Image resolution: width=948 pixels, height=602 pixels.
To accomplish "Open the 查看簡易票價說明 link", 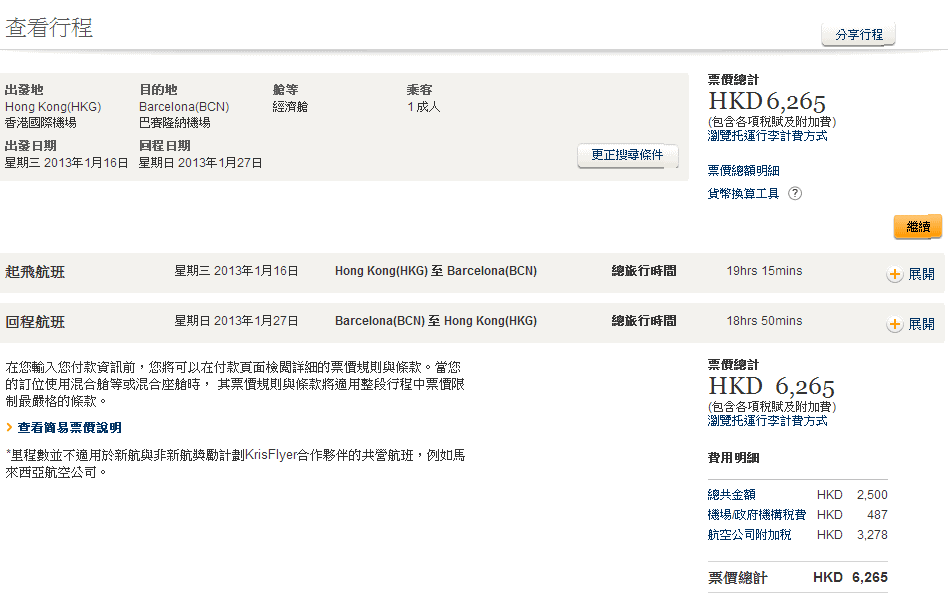I will (x=69, y=428).
